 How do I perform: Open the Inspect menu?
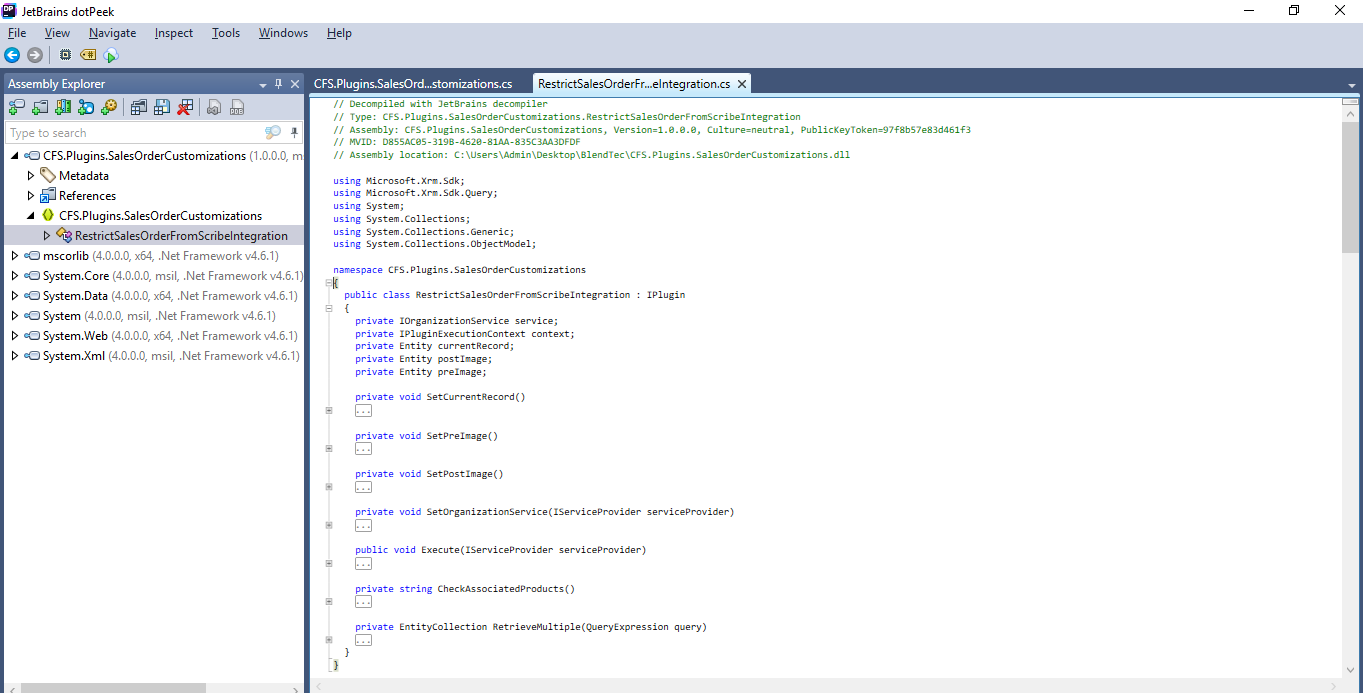[x=174, y=33]
